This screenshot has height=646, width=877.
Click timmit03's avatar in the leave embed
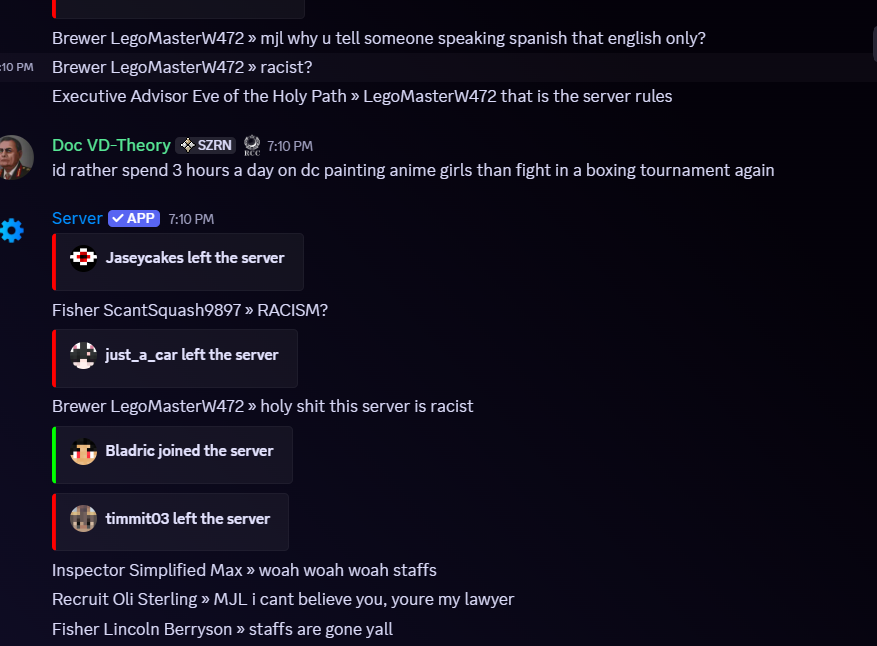[x=83, y=518]
